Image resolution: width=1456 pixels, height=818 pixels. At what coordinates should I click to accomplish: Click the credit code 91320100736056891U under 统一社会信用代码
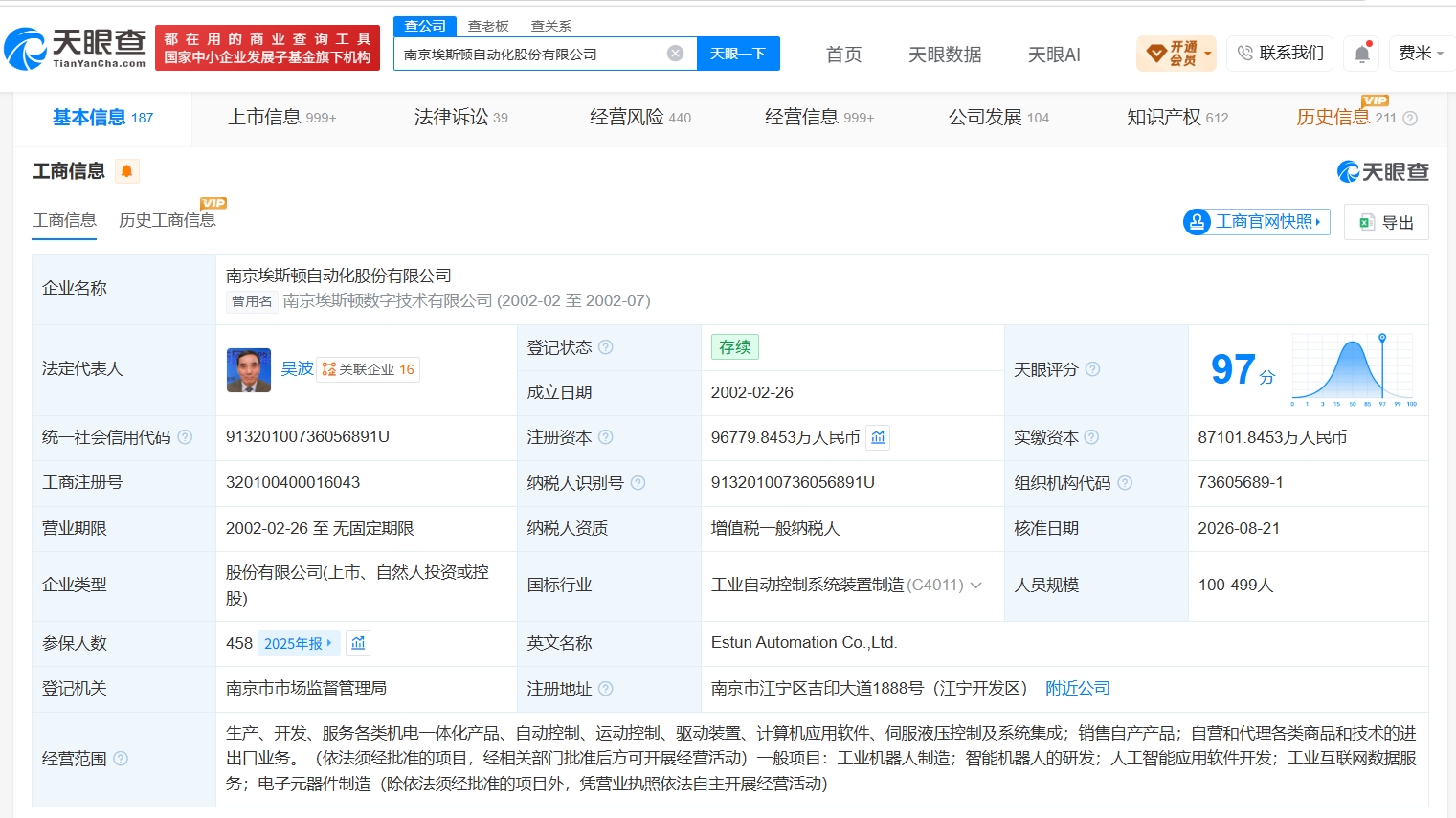[x=307, y=437]
